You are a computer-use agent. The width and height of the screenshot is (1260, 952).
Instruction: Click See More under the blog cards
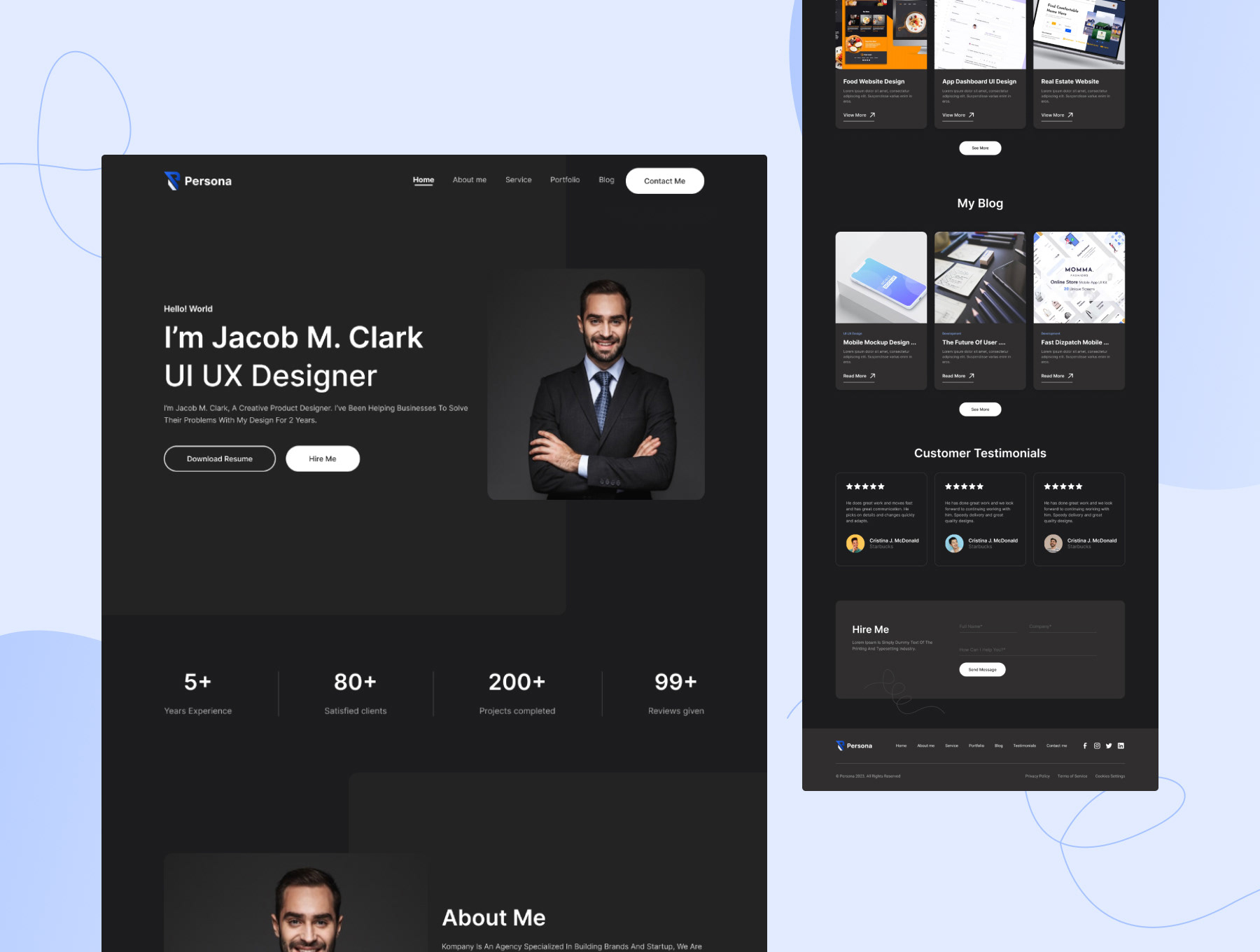[x=980, y=409]
